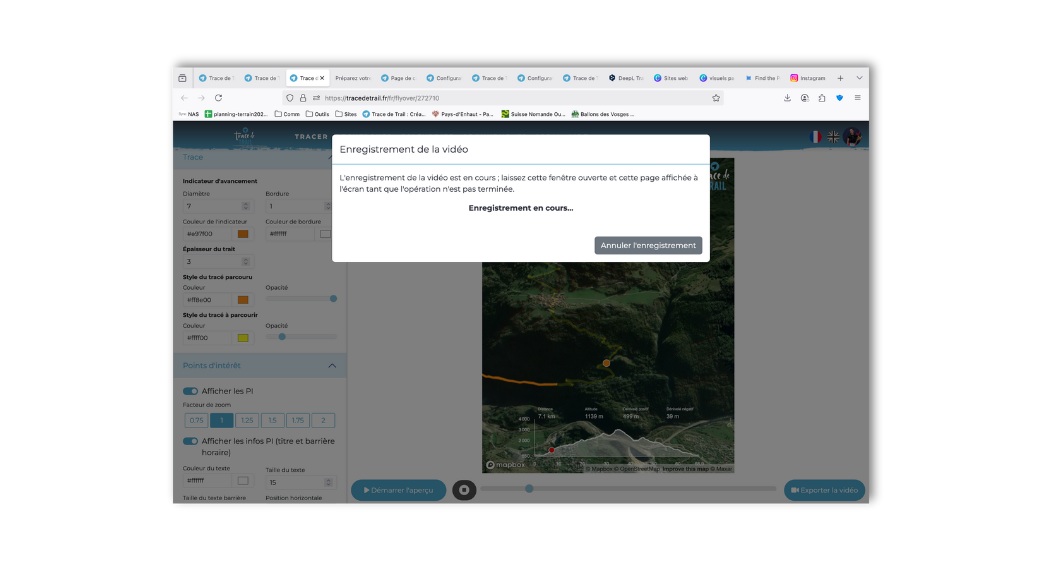This screenshot has width=1050, height=564.
Task: Click the yellow tracé à parcourir swatch
Action: (243, 338)
